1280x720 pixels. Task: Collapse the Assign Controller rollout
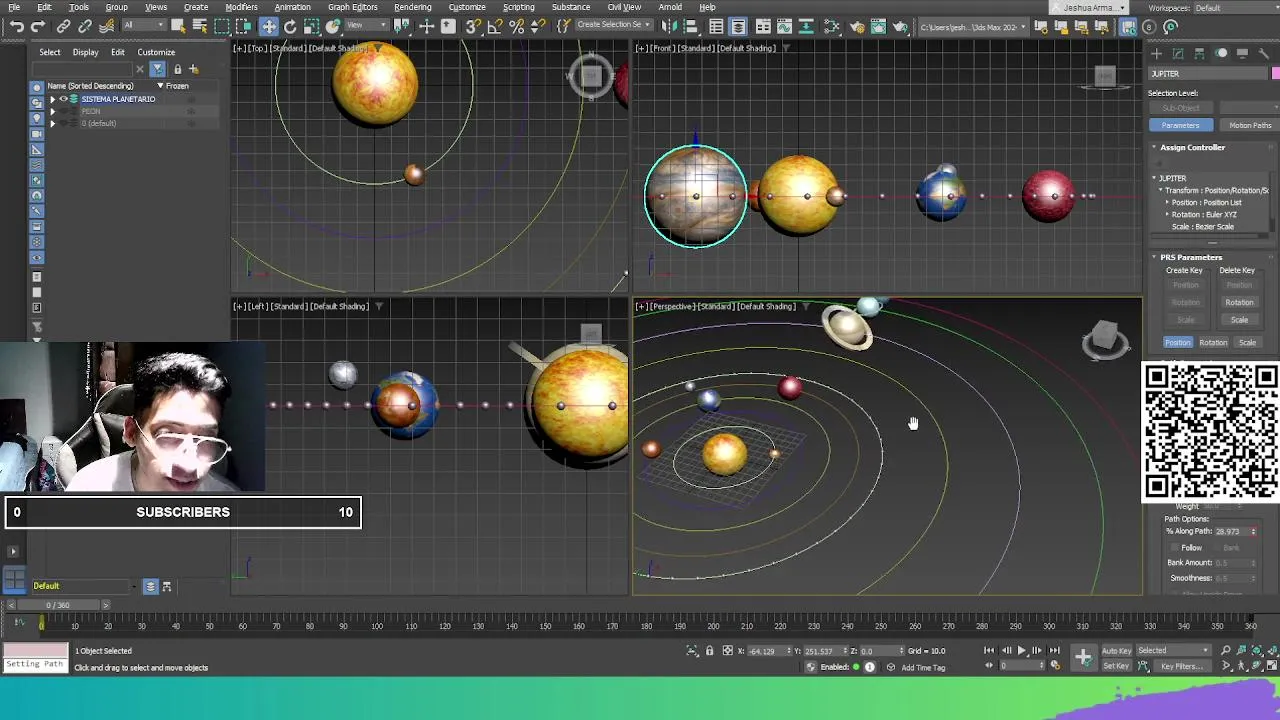pyautogui.click(x=1192, y=147)
